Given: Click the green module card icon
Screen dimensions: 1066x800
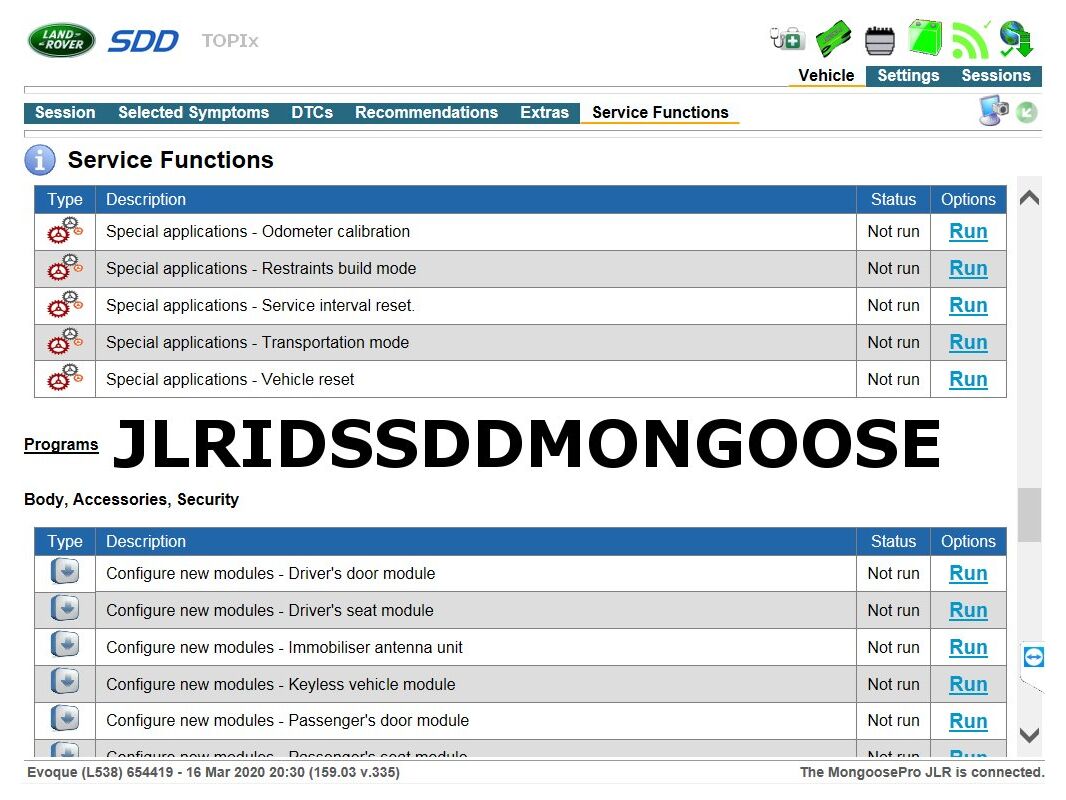Looking at the screenshot, I should click(x=833, y=38).
